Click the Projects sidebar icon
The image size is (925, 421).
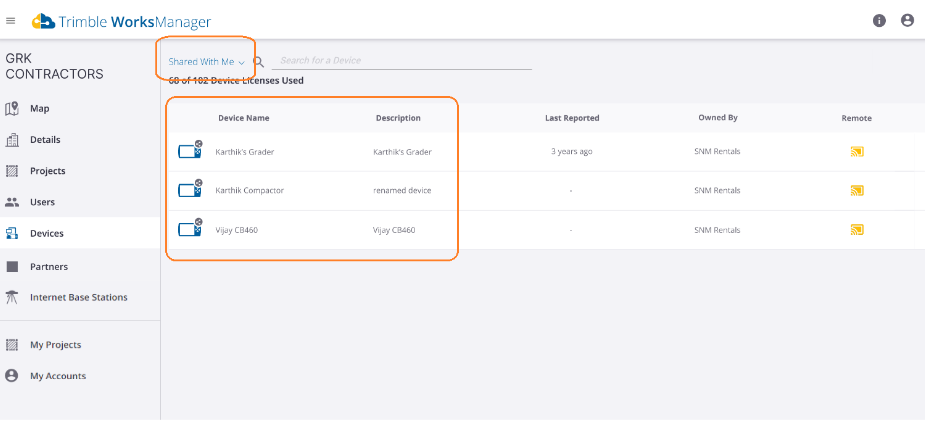tap(12, 171)
